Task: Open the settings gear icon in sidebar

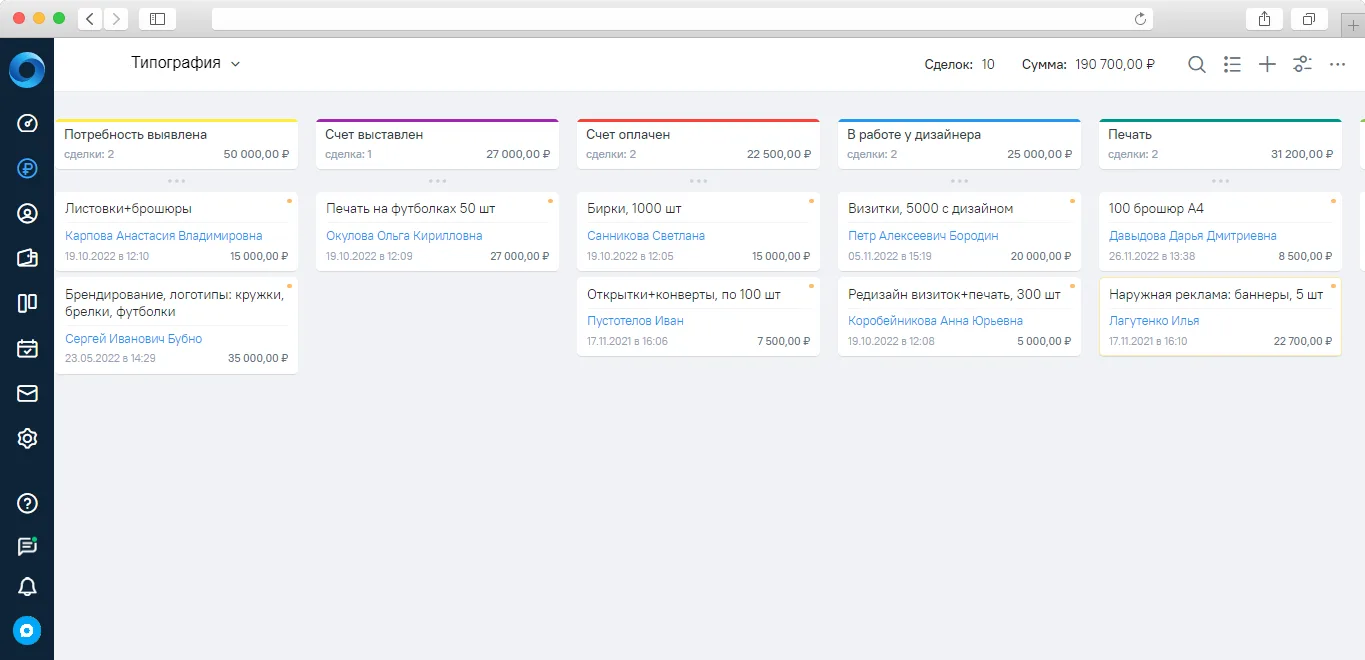Action: coord(27,438)
